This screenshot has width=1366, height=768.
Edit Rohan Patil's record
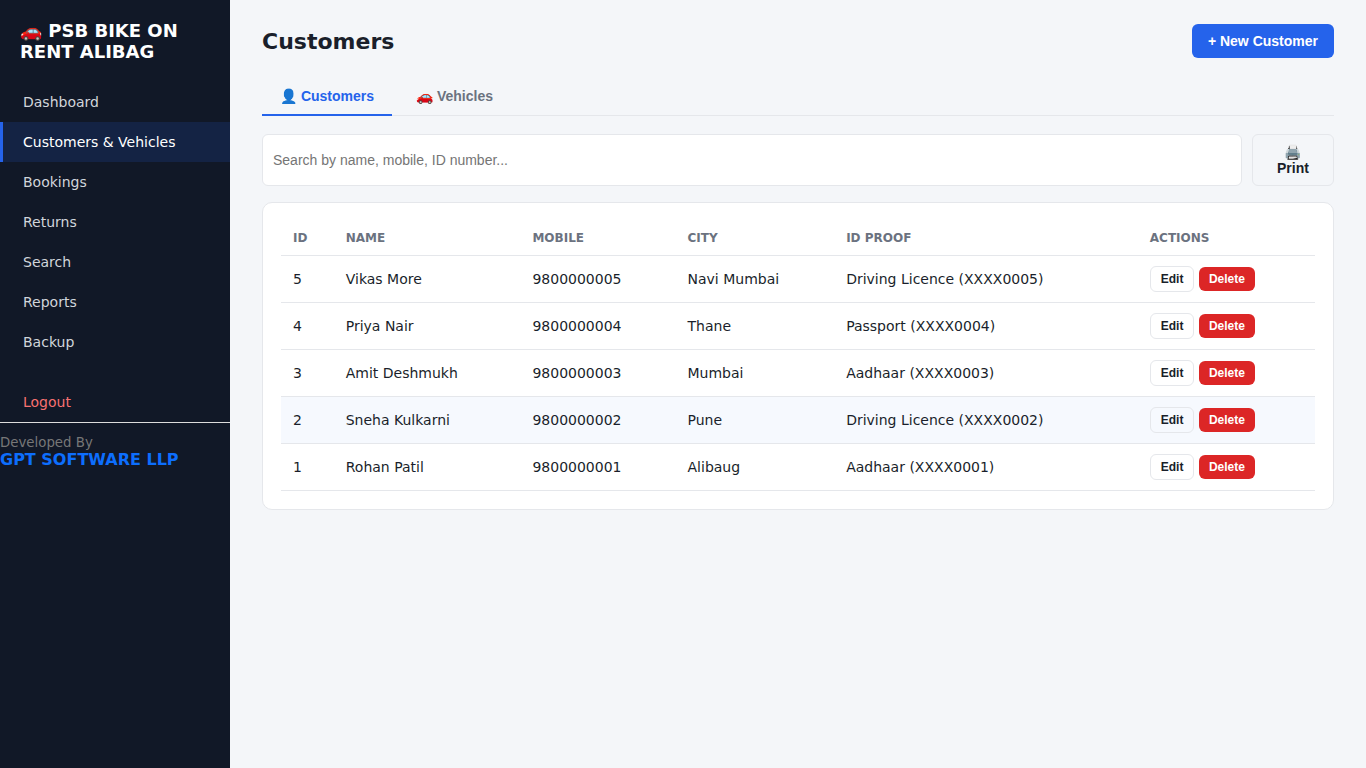click(1172, 467)
